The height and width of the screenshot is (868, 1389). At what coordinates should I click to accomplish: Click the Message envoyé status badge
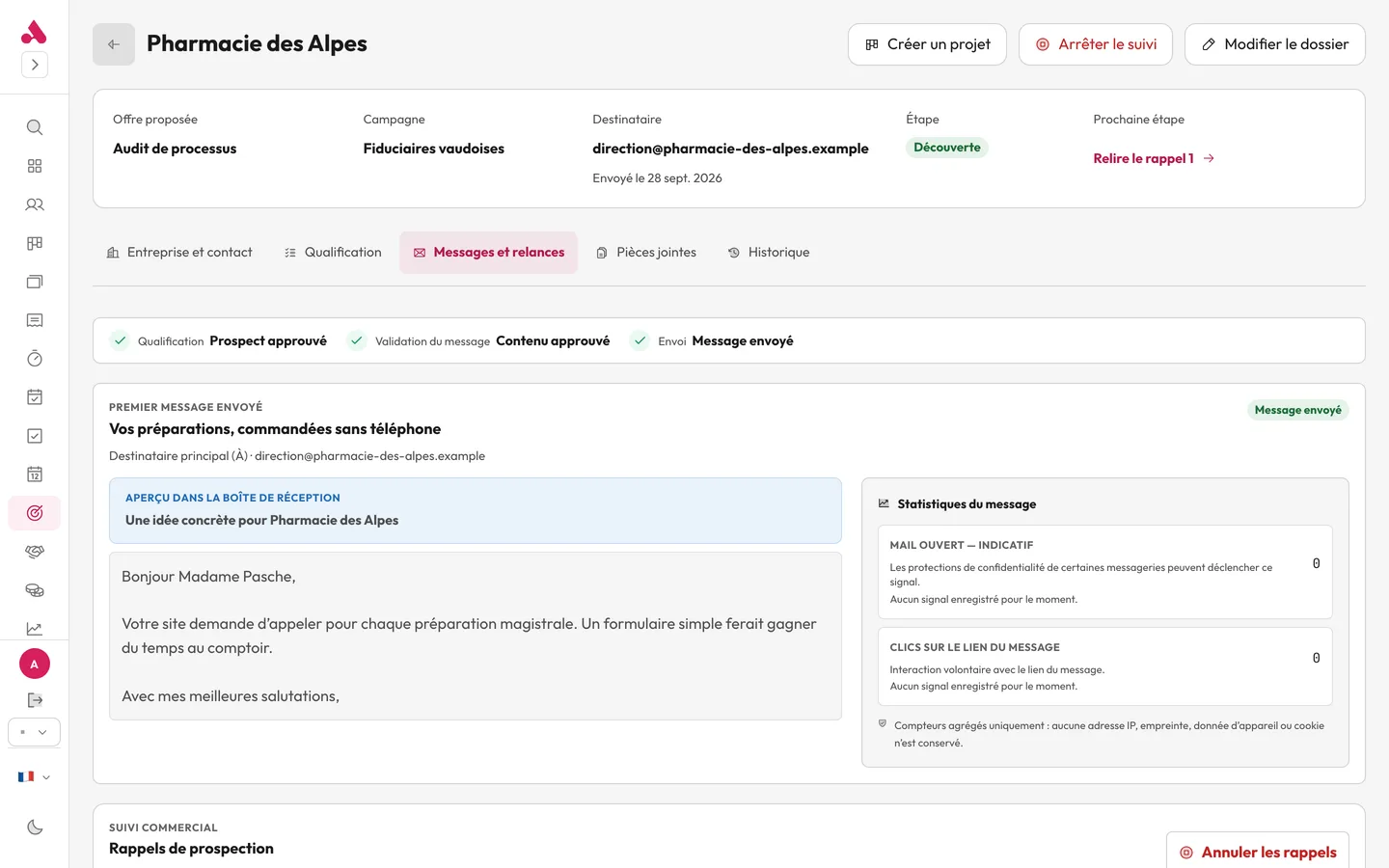(1298, 410)
